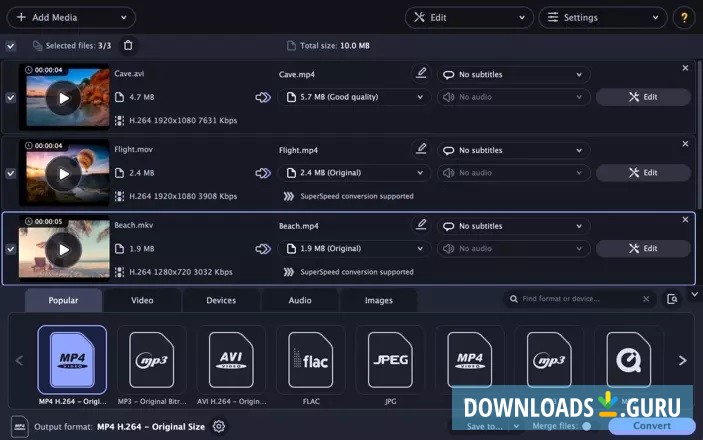Pick the AVI H.264 format icon
This screenshot has width=703, height=440.
coord(231,360)
